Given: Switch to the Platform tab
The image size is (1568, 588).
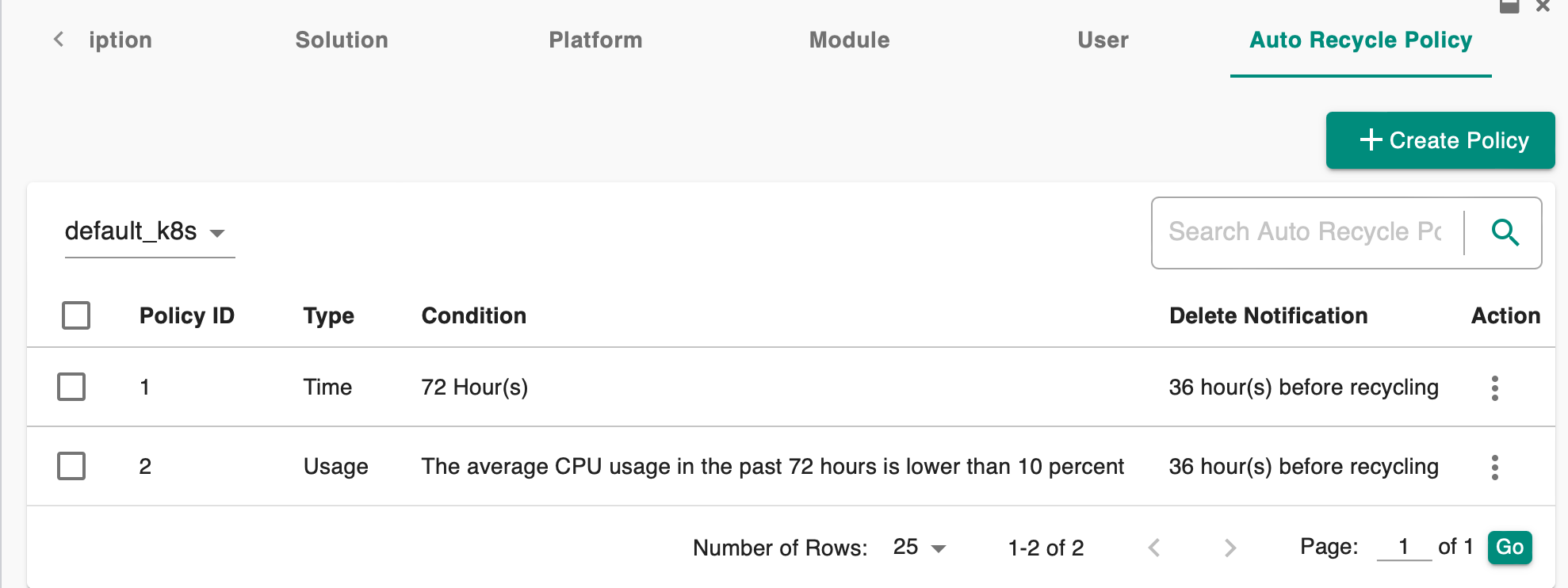Looking at the screenshot, I should 595,40.
